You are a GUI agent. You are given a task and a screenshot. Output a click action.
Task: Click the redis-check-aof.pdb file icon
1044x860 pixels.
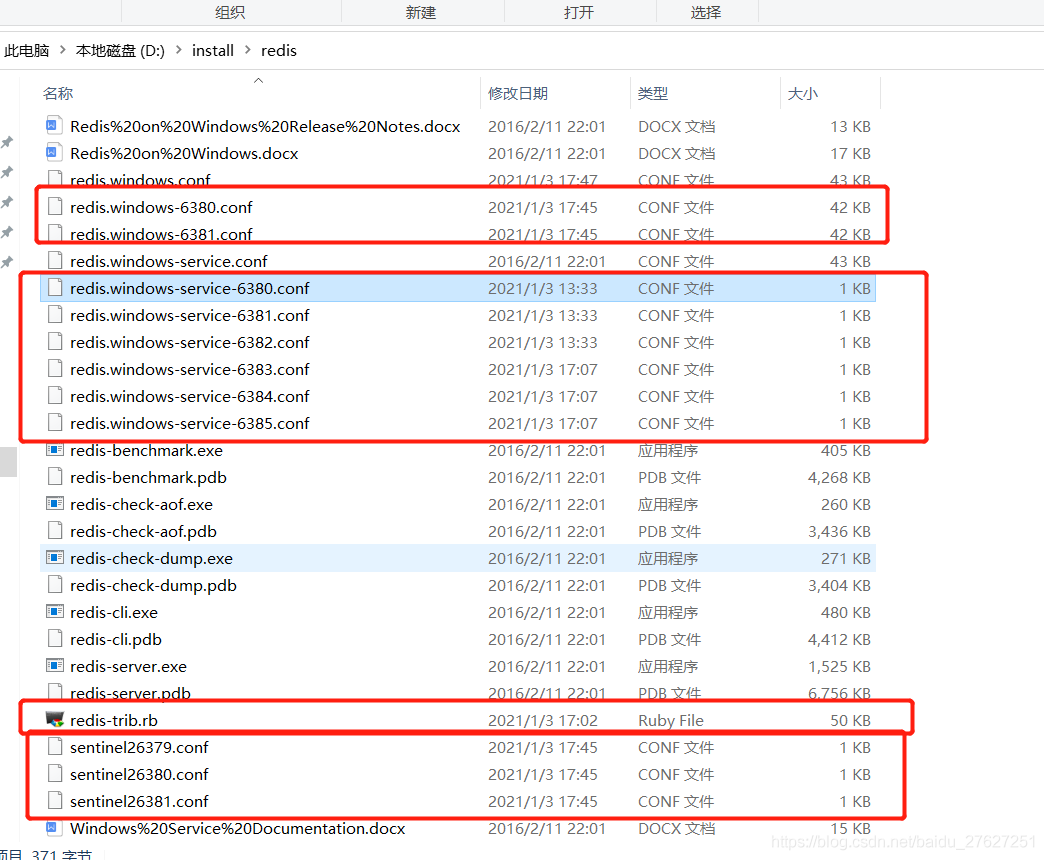coord(55,531)
